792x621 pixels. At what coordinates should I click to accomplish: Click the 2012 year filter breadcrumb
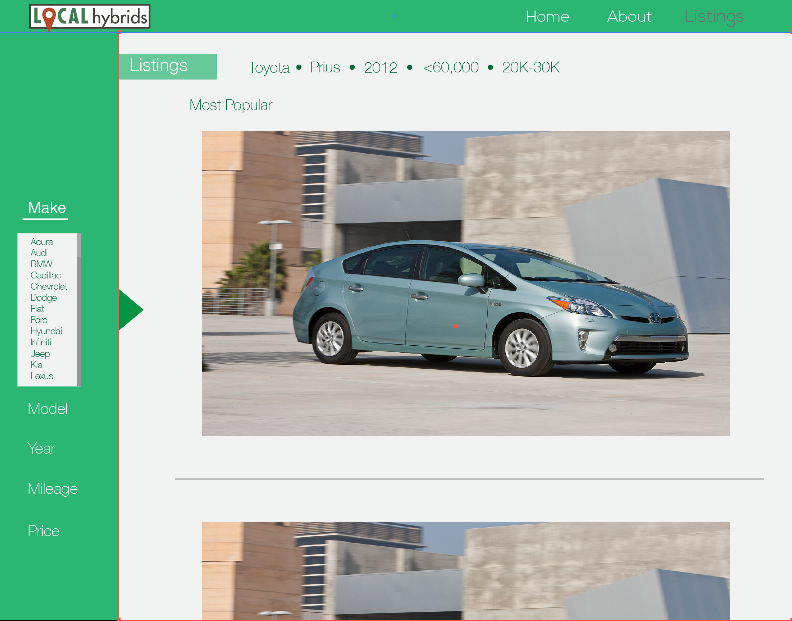[x=380, y=67]
